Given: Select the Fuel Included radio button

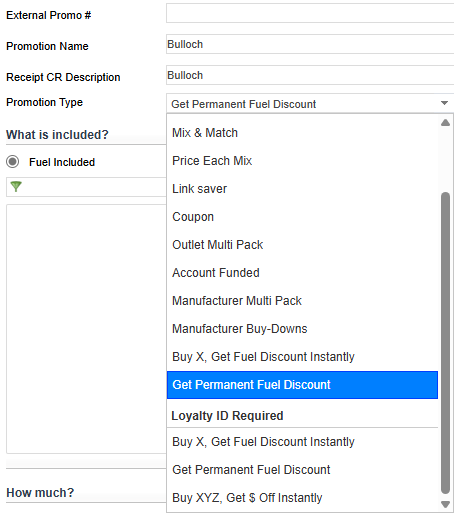Looking at the screenshot, I should point(13,162).
